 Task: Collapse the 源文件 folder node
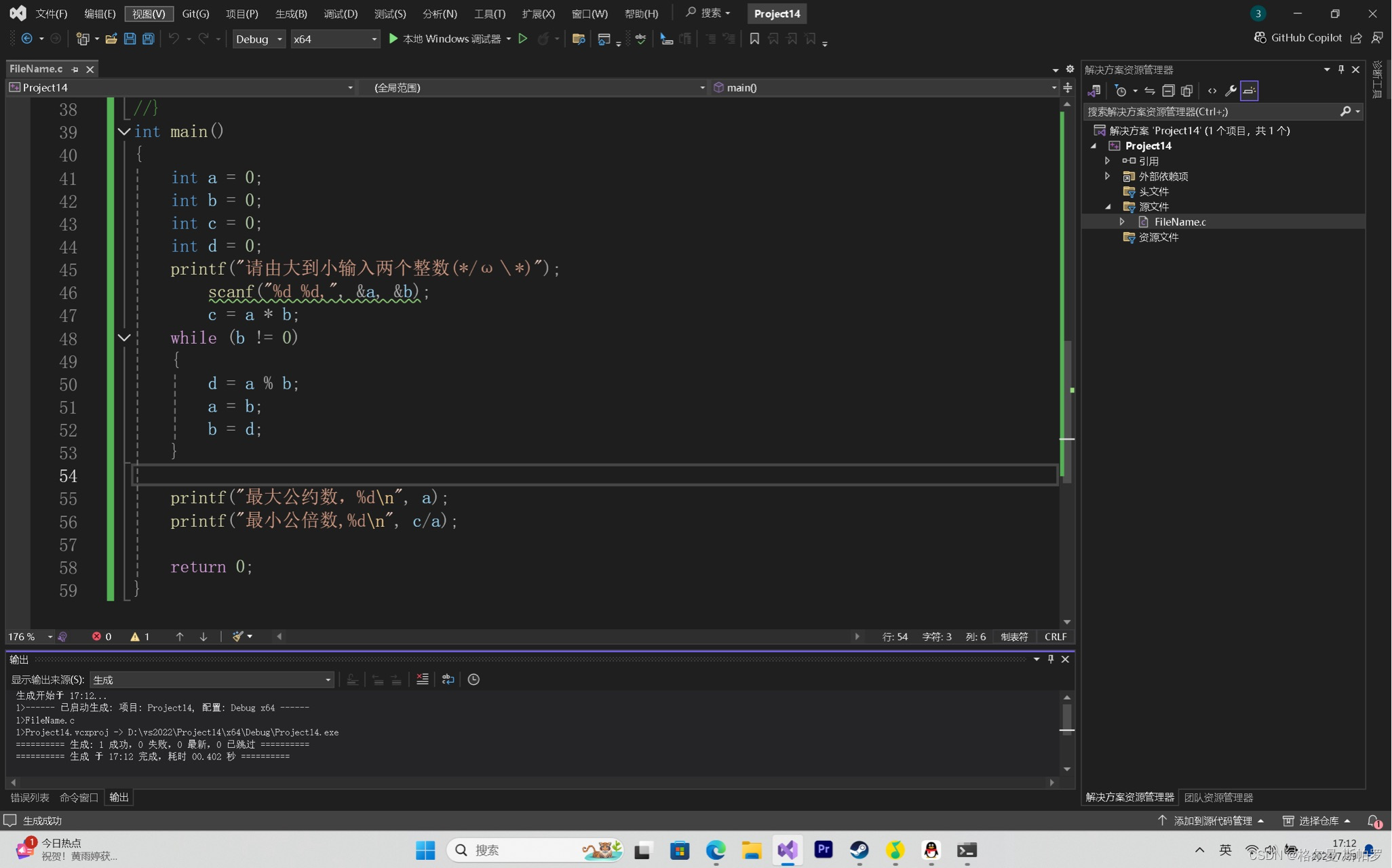click(x=1108, y=206)
